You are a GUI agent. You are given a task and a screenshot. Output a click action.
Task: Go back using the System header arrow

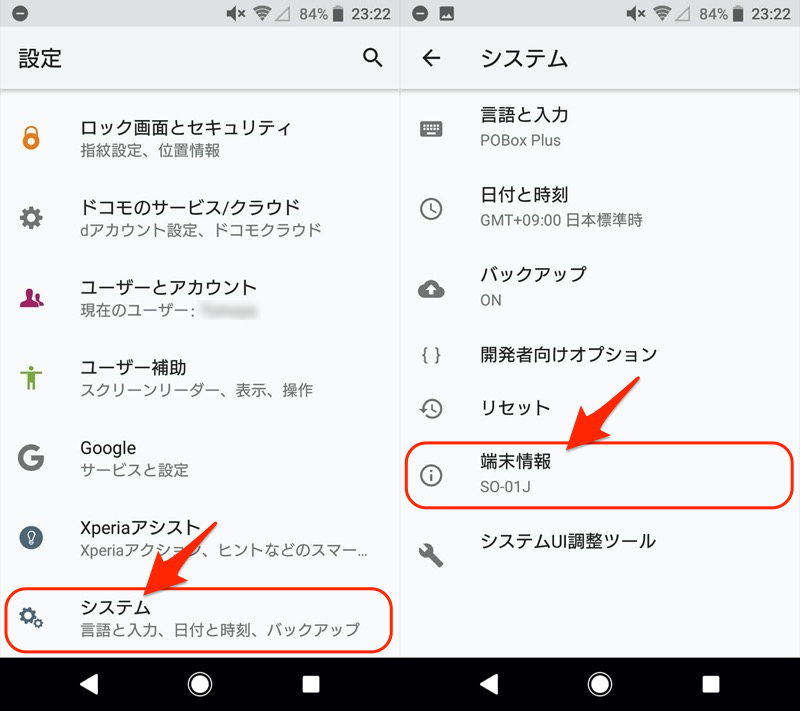[431, 58]
